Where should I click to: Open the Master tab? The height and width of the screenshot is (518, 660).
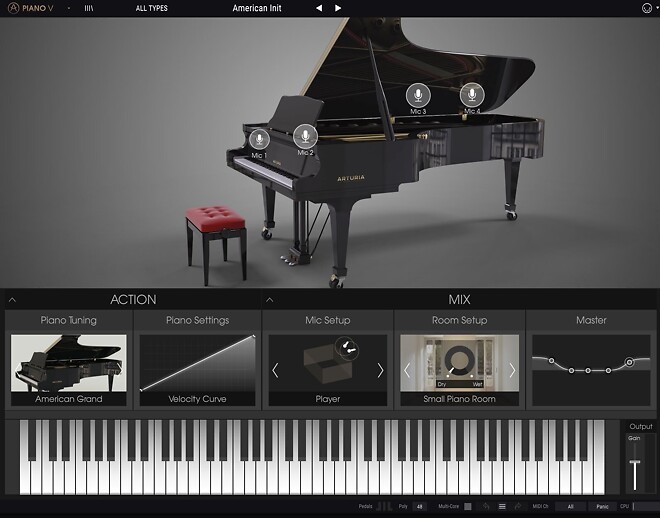click(591, 320)
